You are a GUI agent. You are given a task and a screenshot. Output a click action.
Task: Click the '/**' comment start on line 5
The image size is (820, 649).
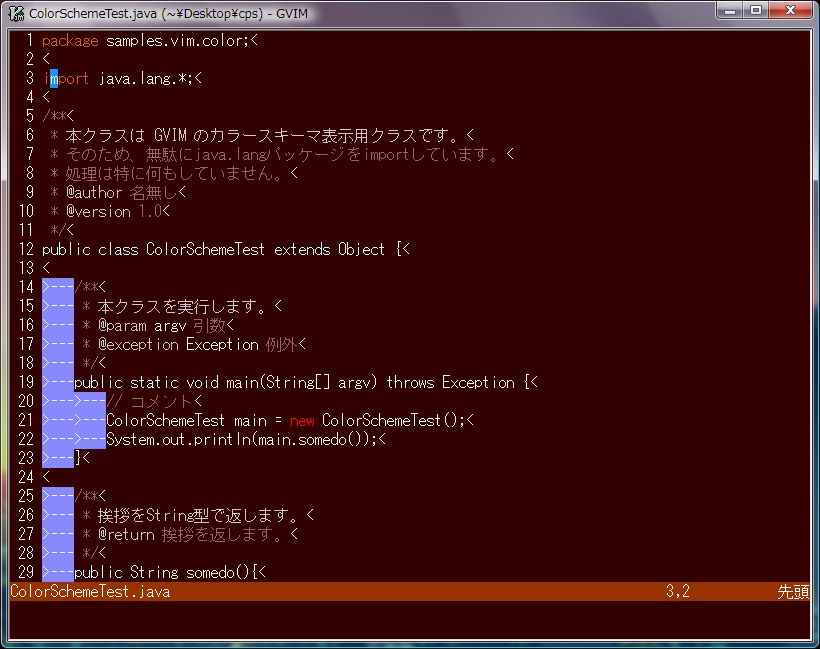tap(54, 116)
